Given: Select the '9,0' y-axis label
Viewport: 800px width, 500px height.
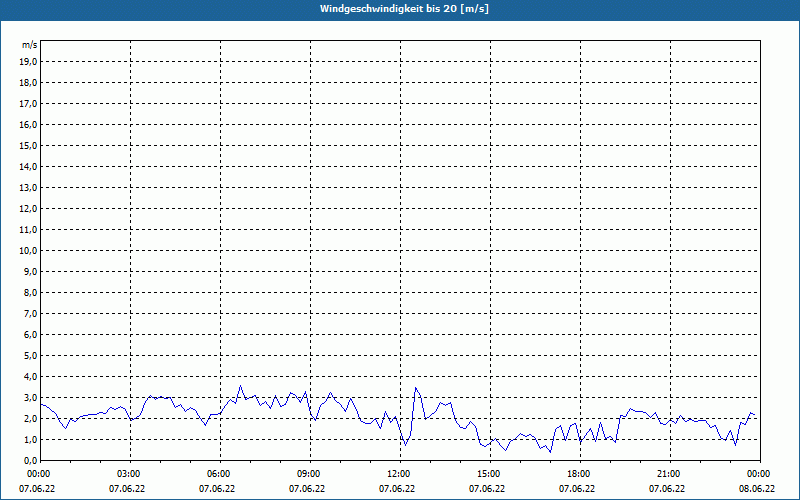Looking at the screenshot, I should 30,271.
